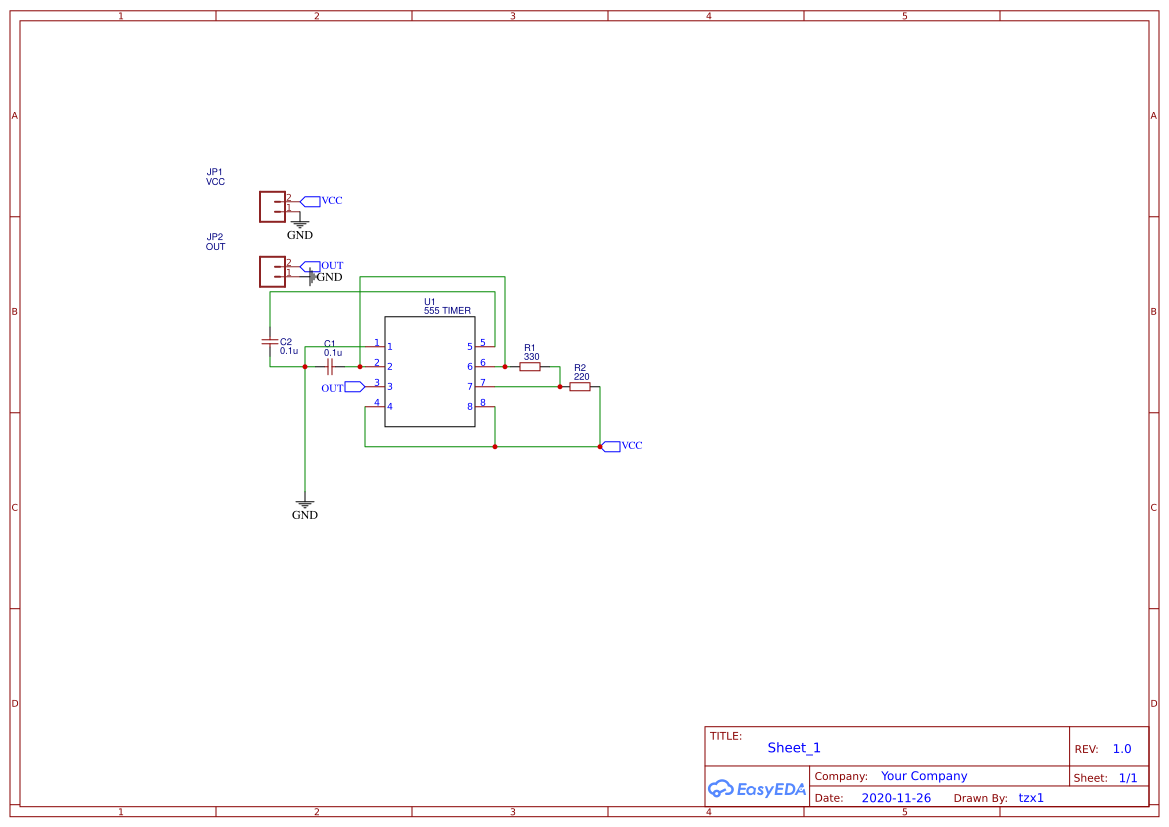Click the JP1 VCC header connector

click(271, 206)
